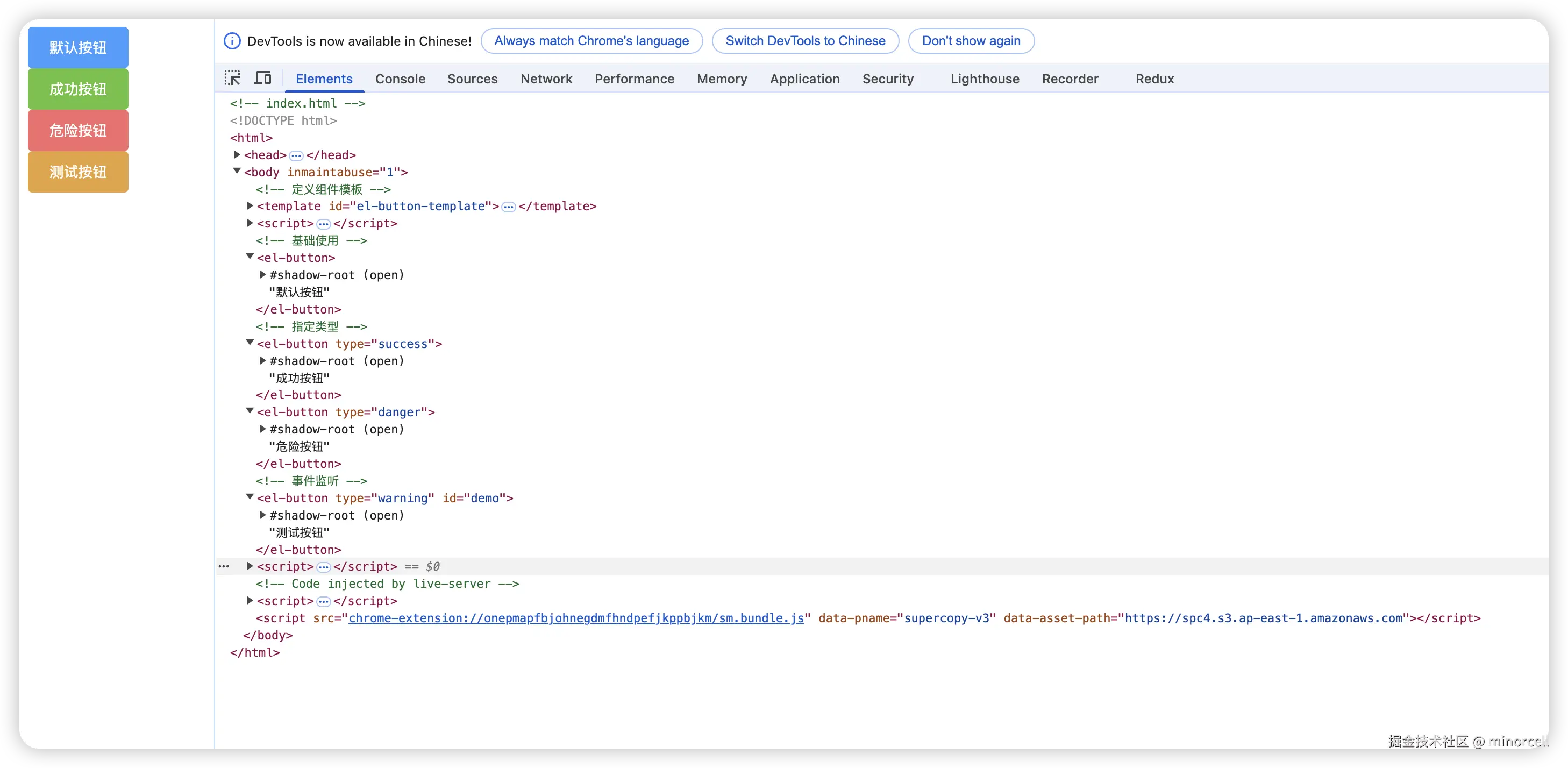Image resolution: width=1568 pixels, height=768 pixels.
Task: Expand shadow-root under warning el-button
Action: pyautogui.click(x=262, y=515)
